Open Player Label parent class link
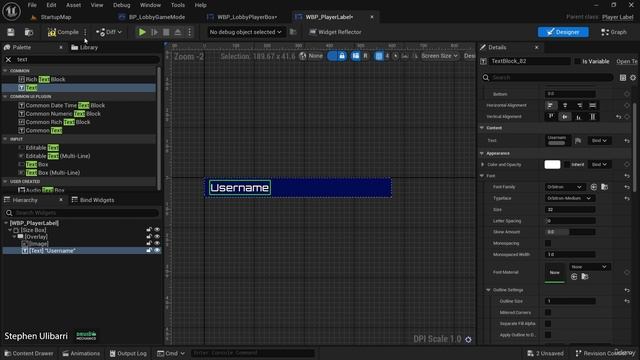 click(x=617, y=17)
